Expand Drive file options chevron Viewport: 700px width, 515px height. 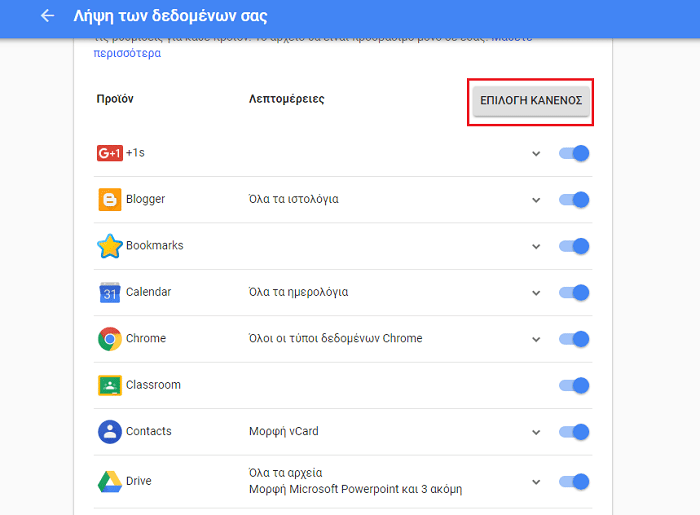(x=536, y=482)
